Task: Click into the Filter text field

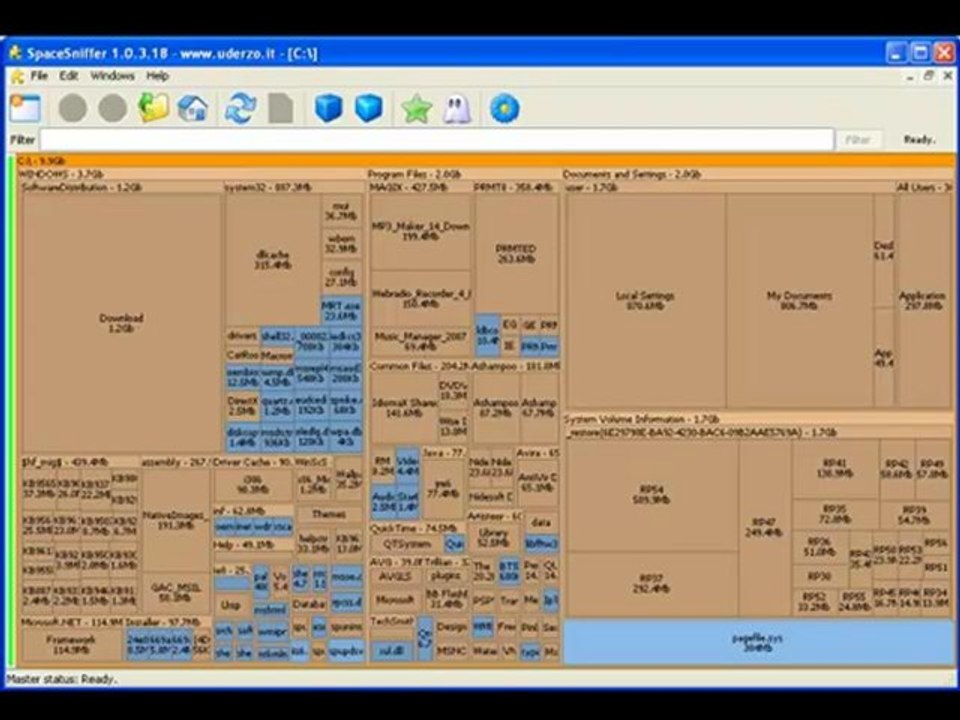Action: pos(437,140)
